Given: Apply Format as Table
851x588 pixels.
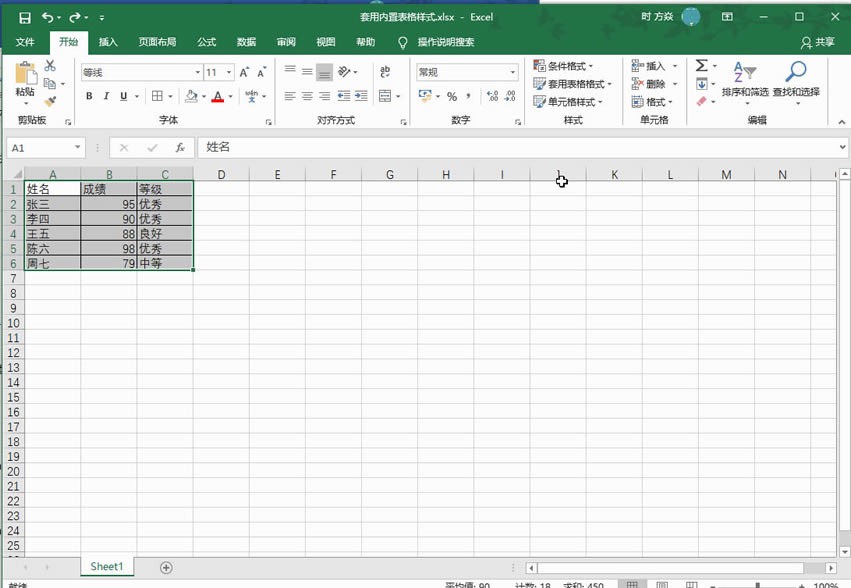Looking at the screenshot, I should [x=568, y=84].
